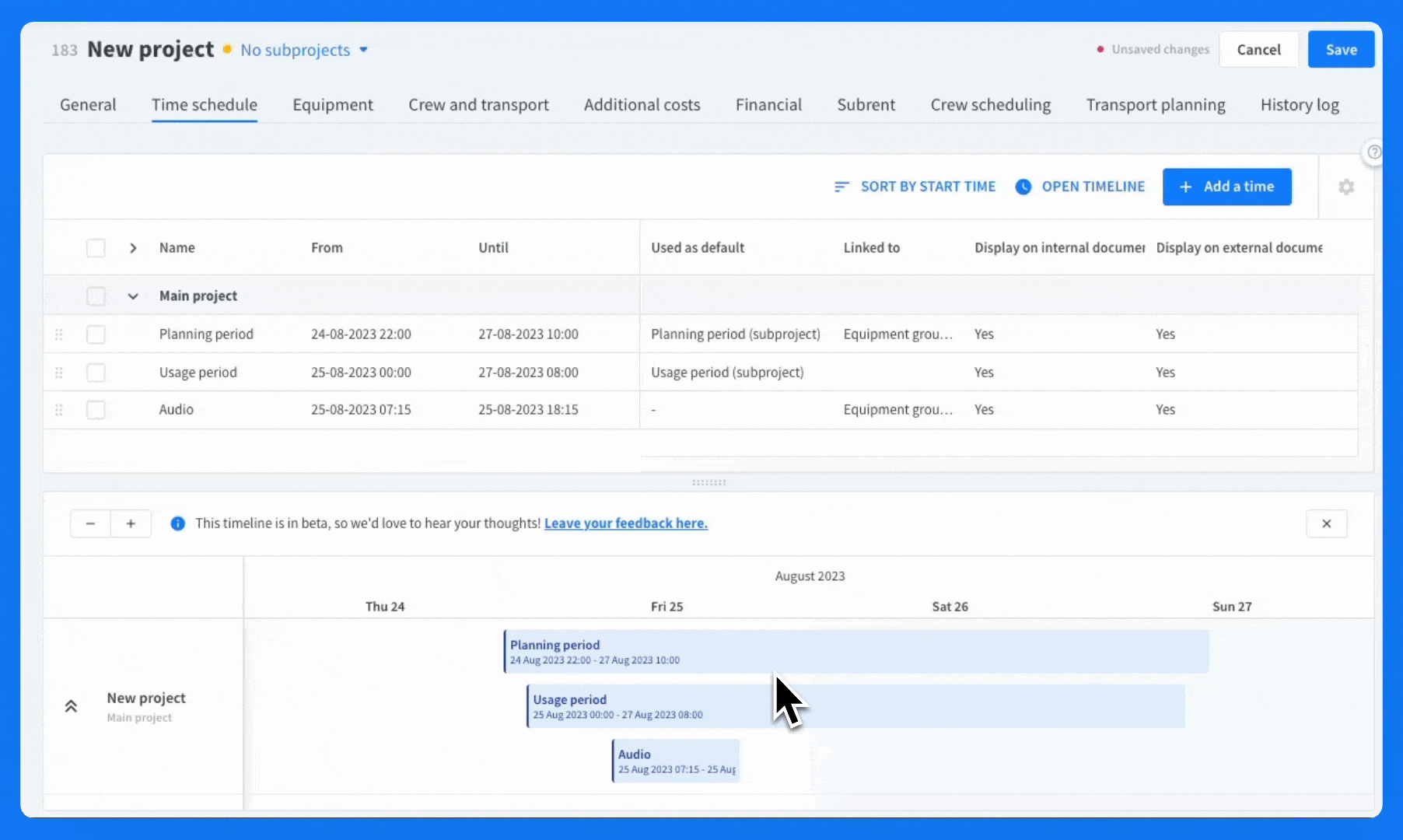Viewport: 1403px width, 840px height.
Task: Open the Leave your feedback here link
Action: (x=626, y=523)
